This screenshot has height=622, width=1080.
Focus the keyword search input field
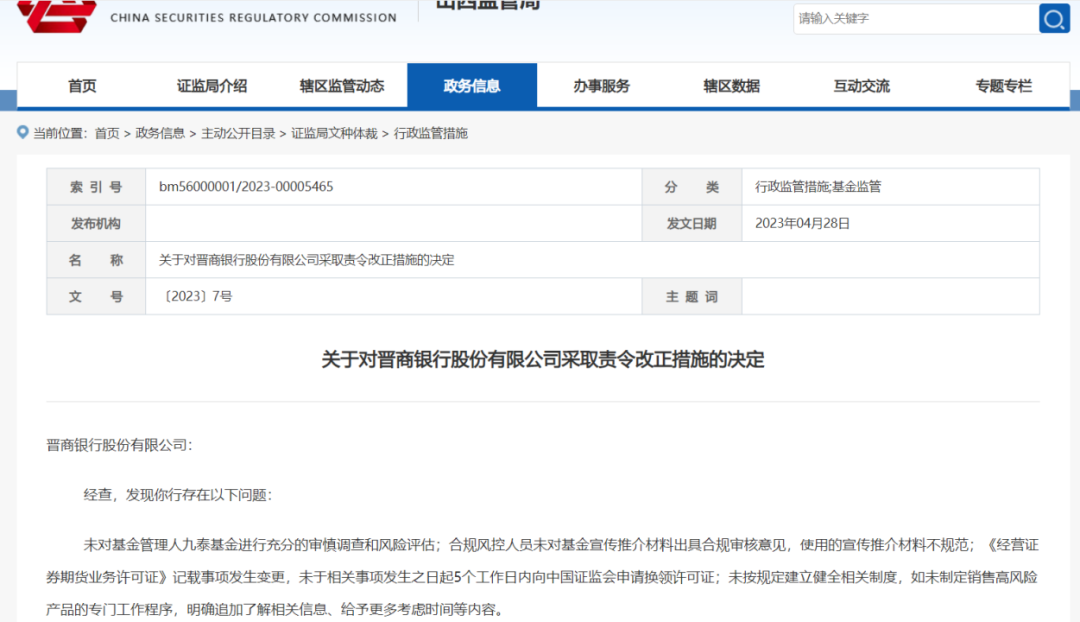click(916, 19)
